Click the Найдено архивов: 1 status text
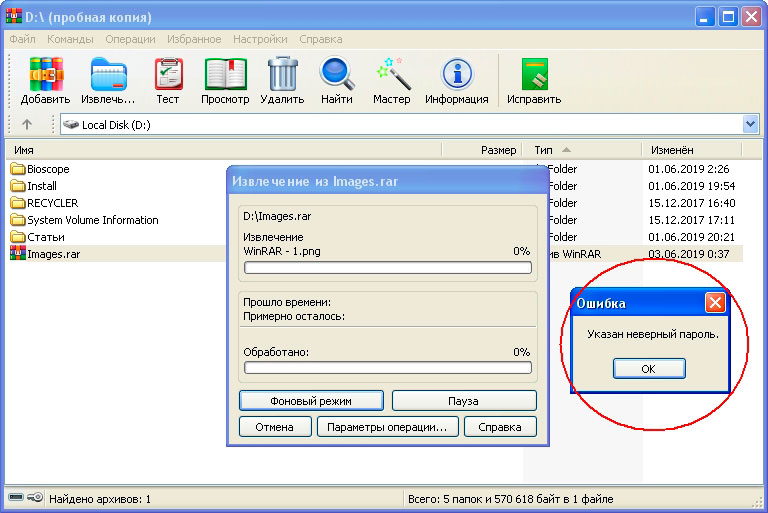 tap(100, 499)
